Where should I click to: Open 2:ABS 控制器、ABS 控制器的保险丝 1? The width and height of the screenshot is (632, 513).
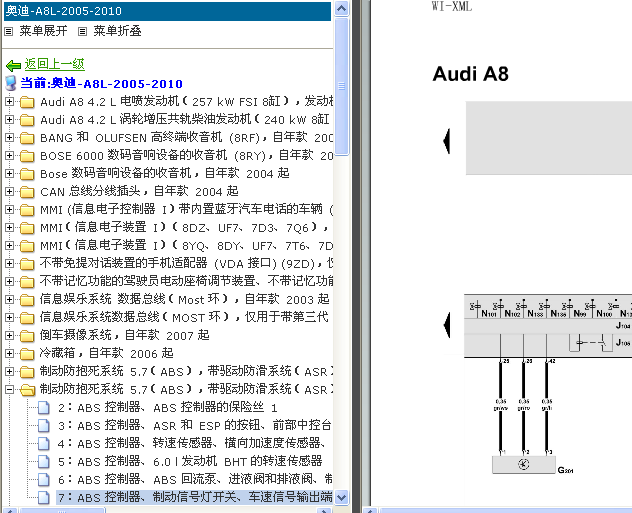168,408
